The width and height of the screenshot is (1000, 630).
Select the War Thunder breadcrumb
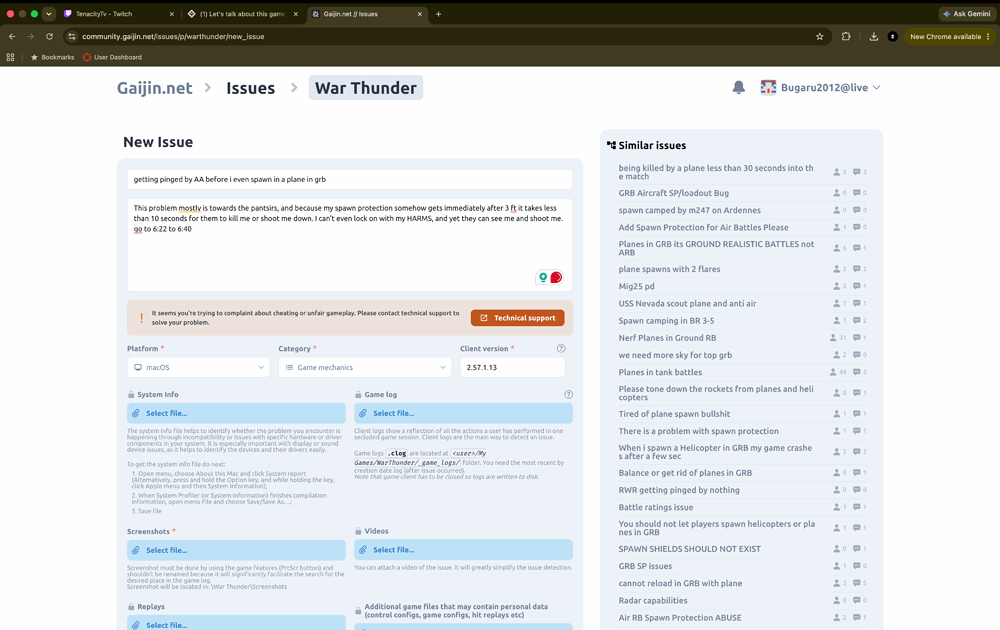[x=365, y=88]
